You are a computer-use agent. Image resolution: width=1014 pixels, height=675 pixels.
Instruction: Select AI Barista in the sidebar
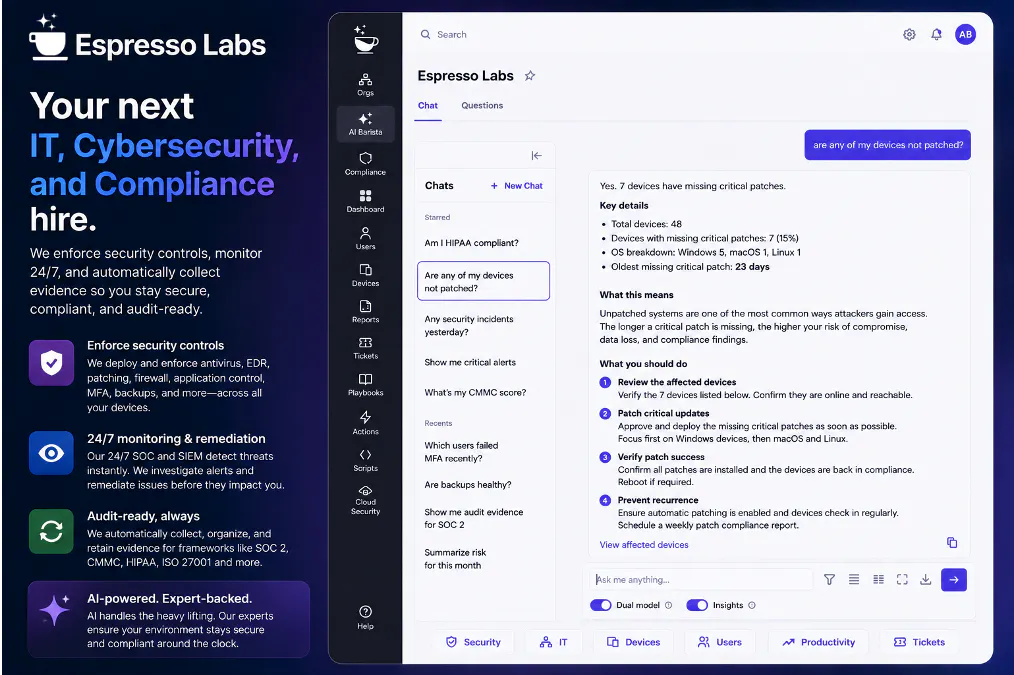[x=365, y=123]
